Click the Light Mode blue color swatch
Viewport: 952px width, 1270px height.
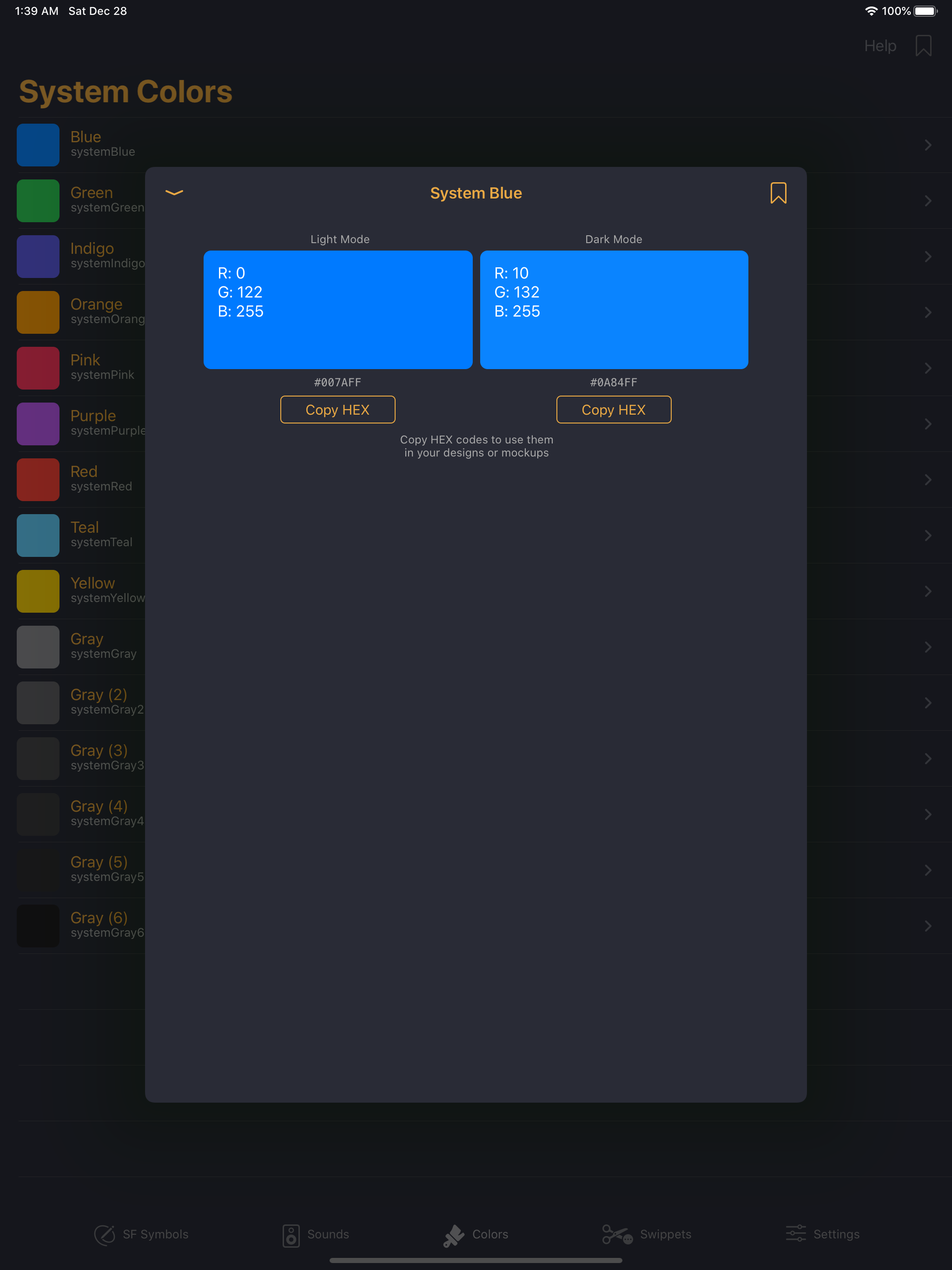coord(337,310)
